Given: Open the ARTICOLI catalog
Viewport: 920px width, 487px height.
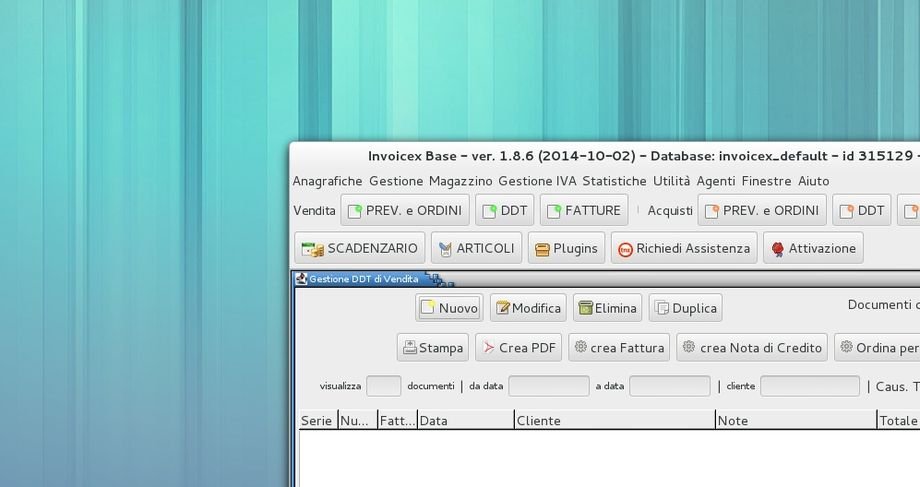Looking at the screenshot, I should (476, 248).
